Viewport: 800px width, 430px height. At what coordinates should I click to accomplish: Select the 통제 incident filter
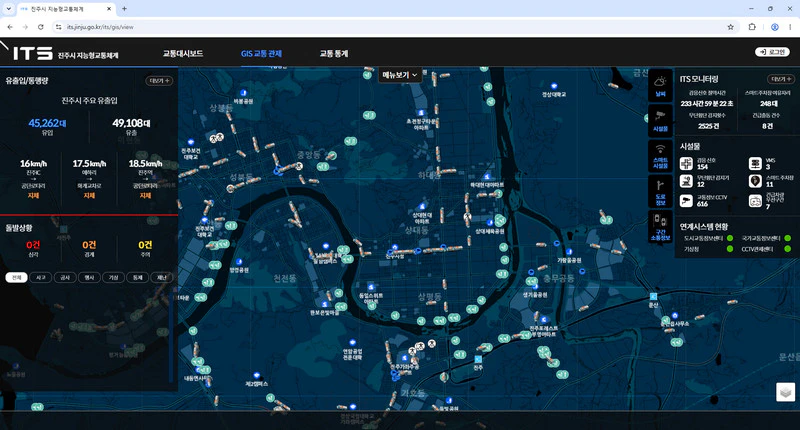point(138,277)
